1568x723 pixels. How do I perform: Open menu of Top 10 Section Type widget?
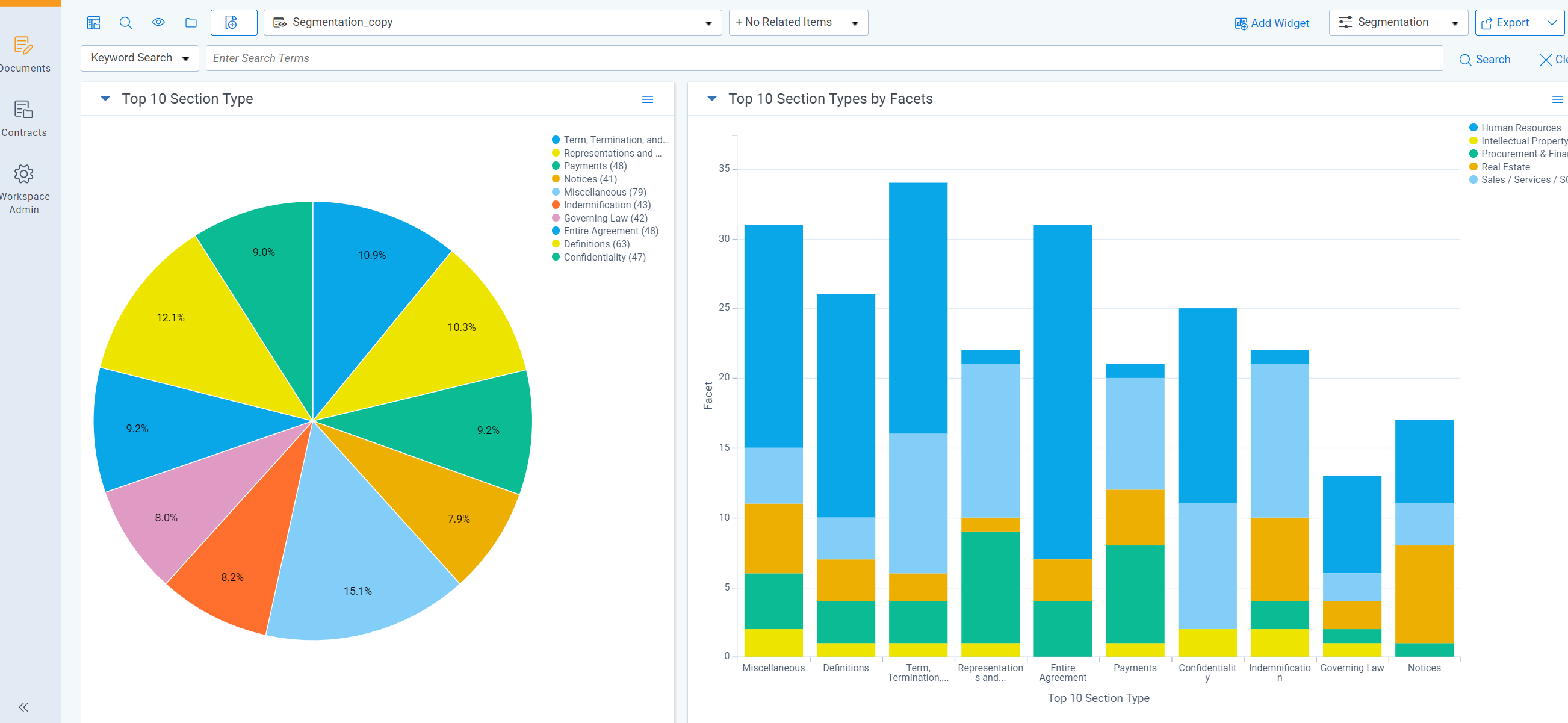(x=648, y=99)
